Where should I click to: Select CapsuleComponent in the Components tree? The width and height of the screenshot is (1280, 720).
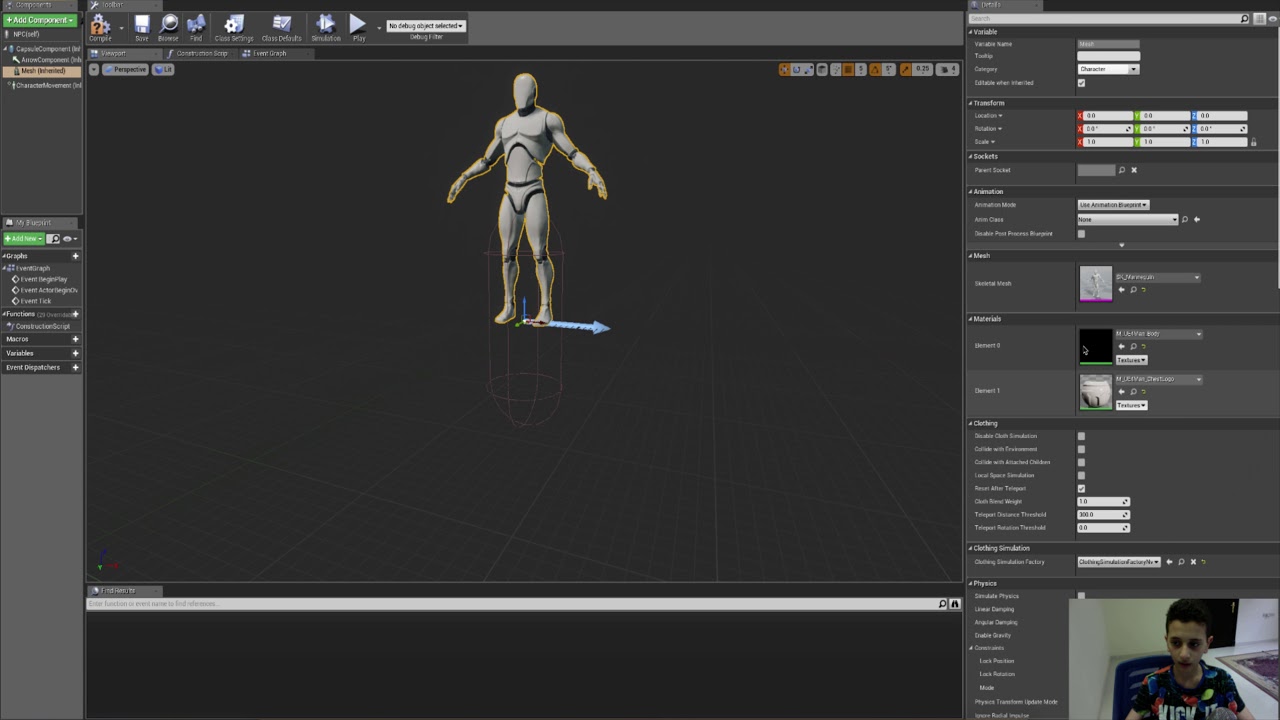[46, 48]
